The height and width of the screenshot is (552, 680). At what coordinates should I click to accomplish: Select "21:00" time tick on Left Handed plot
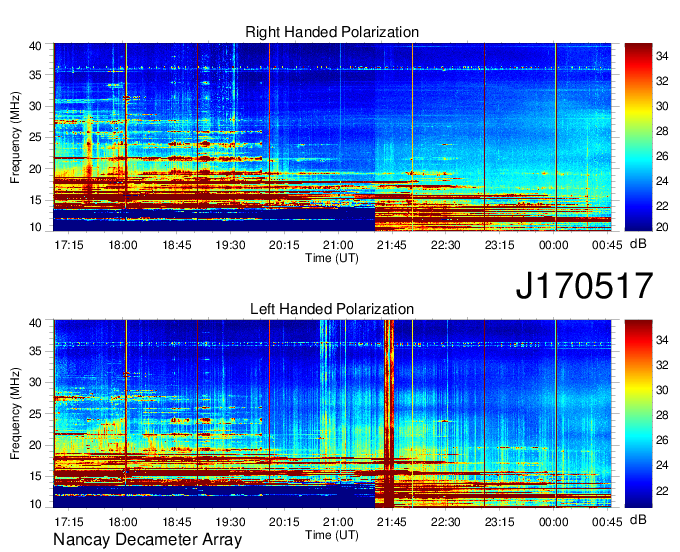(x=338, y=522)
